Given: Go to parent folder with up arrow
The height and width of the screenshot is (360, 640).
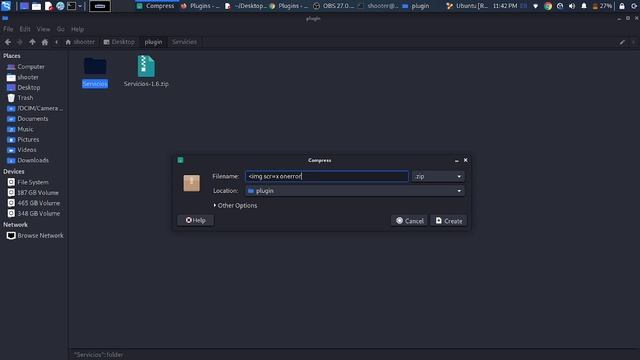Looking at the screenshot, I should 32,42.
